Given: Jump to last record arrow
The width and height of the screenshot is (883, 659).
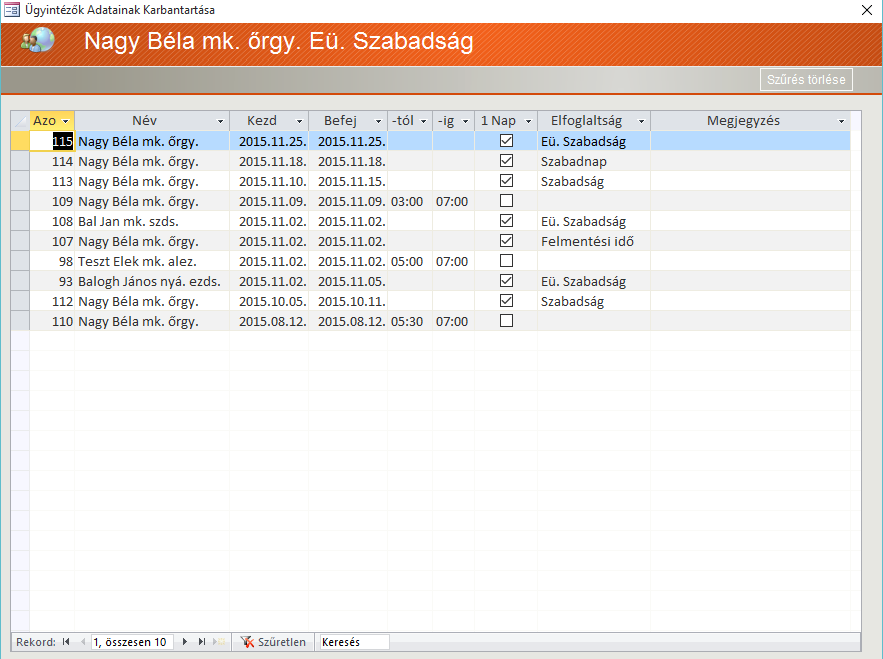Looking at the screenshot, I should [x=202, y=642].
